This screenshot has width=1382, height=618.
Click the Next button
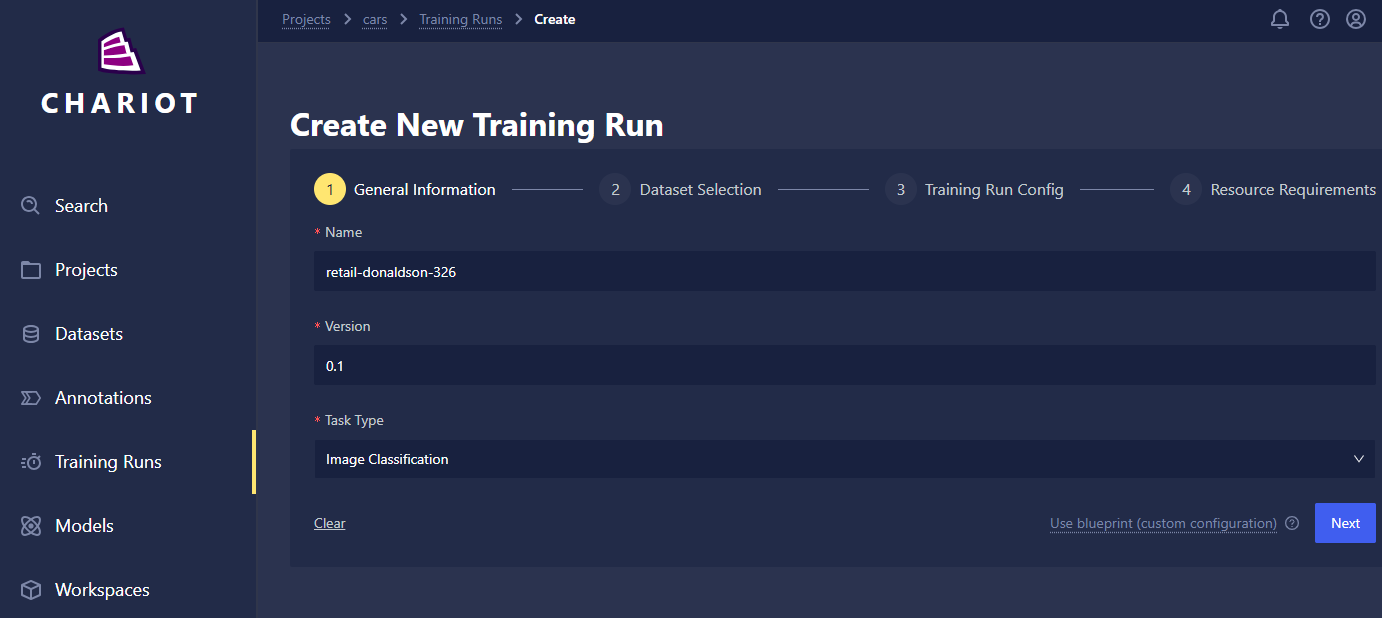(1345, 523)
